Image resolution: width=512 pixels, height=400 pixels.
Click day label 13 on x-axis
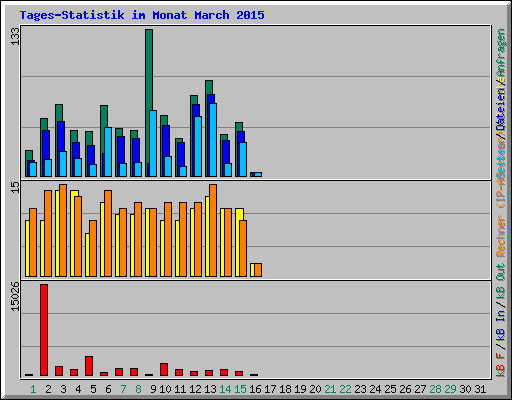pyautogui.click(x=210, y=389)
